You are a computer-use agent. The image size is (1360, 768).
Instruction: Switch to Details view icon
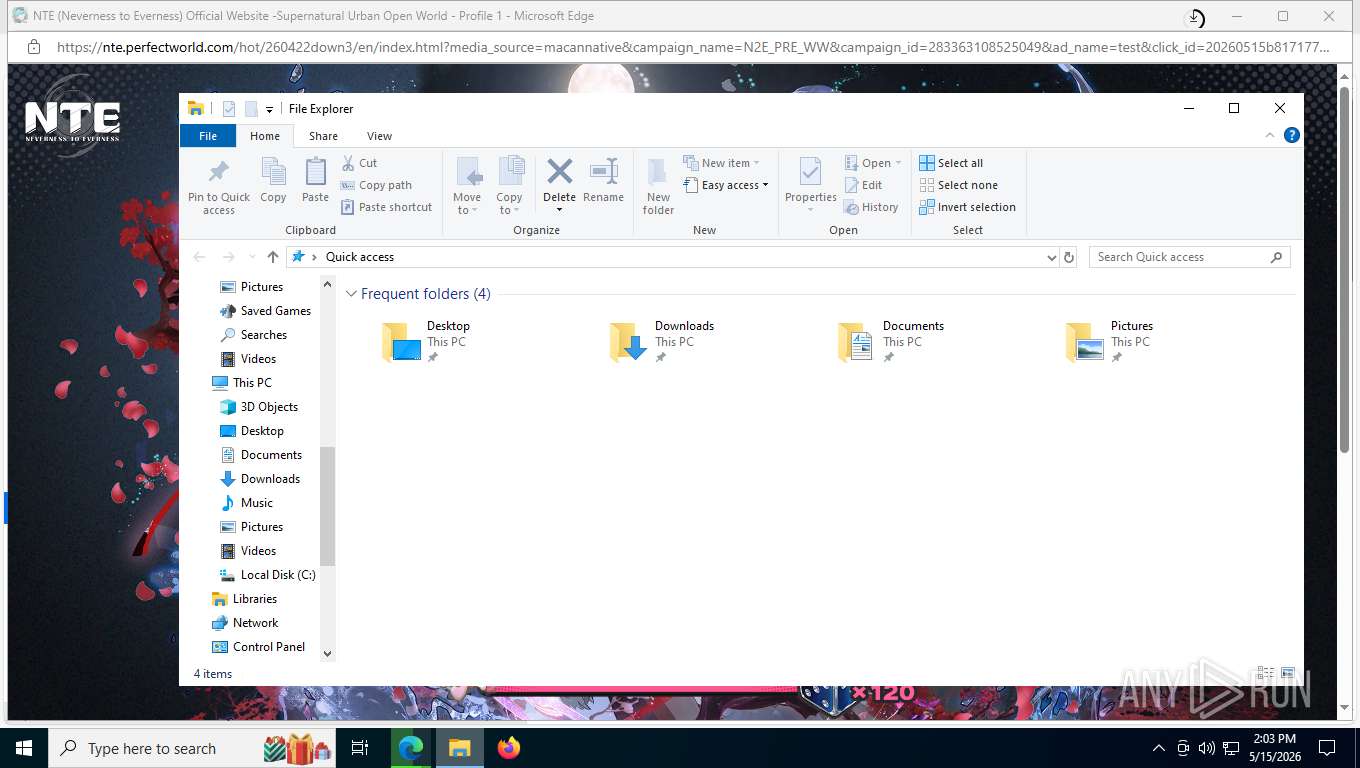click(1265, 674)
